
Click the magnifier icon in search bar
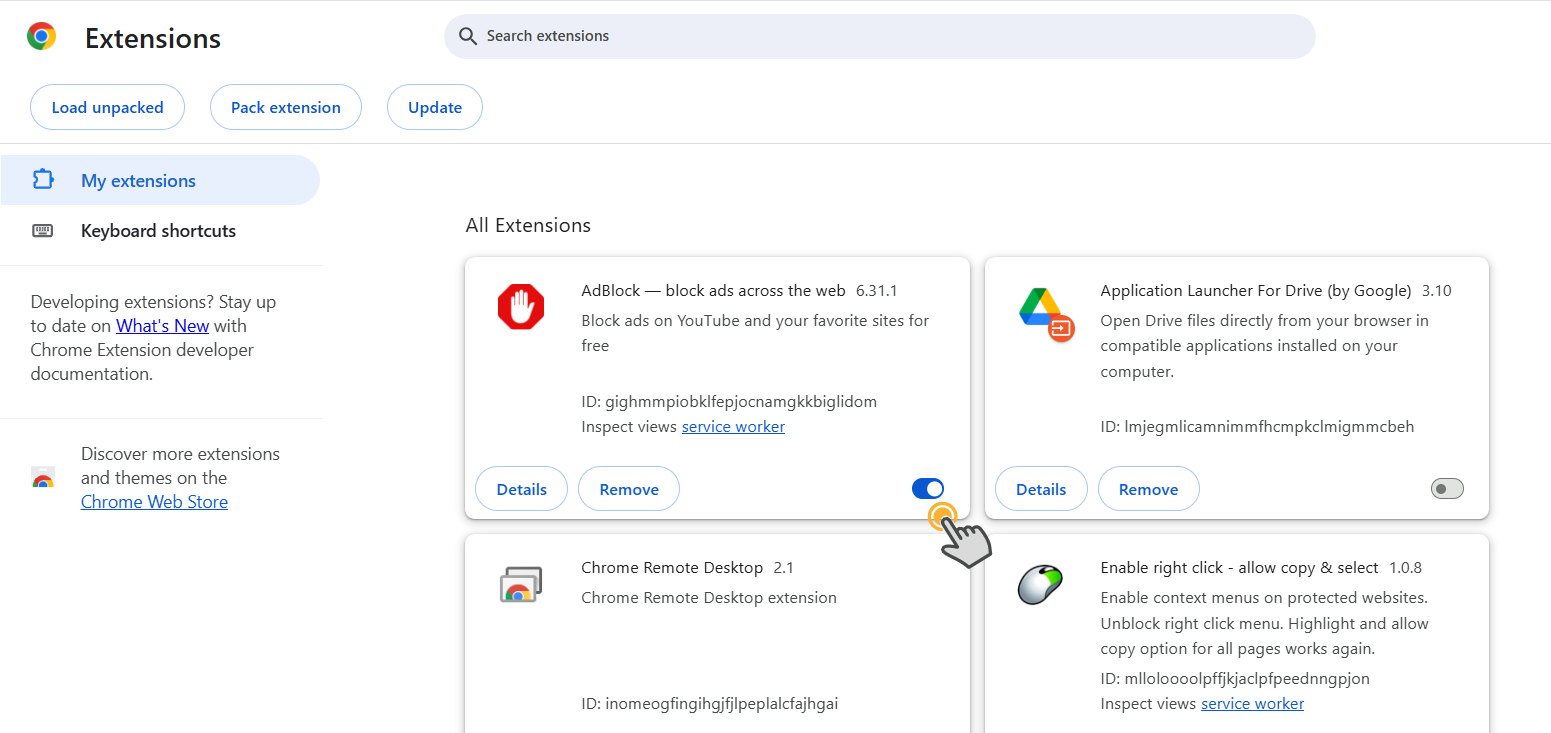pos(467,36)
